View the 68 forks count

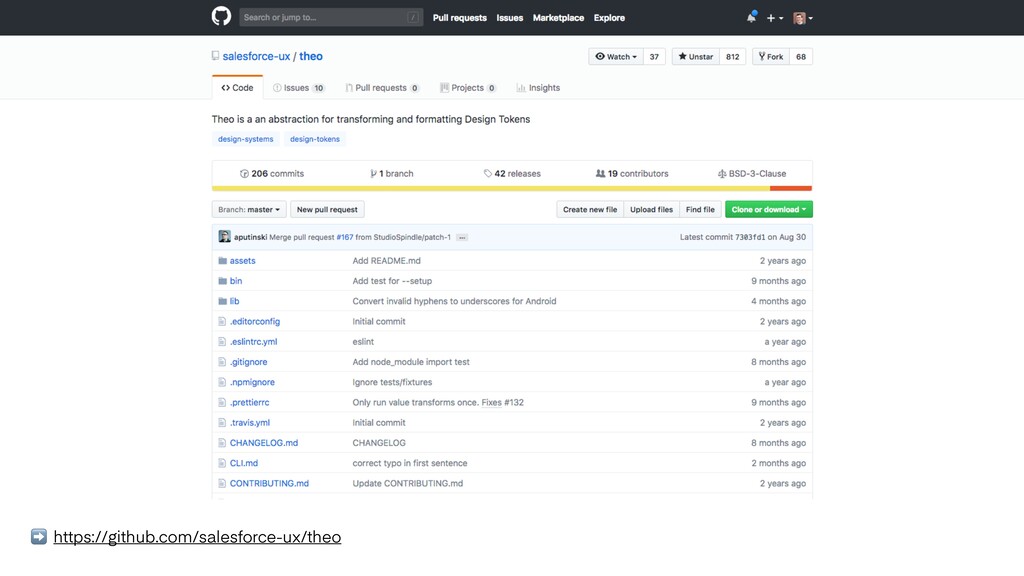point(801,57)
